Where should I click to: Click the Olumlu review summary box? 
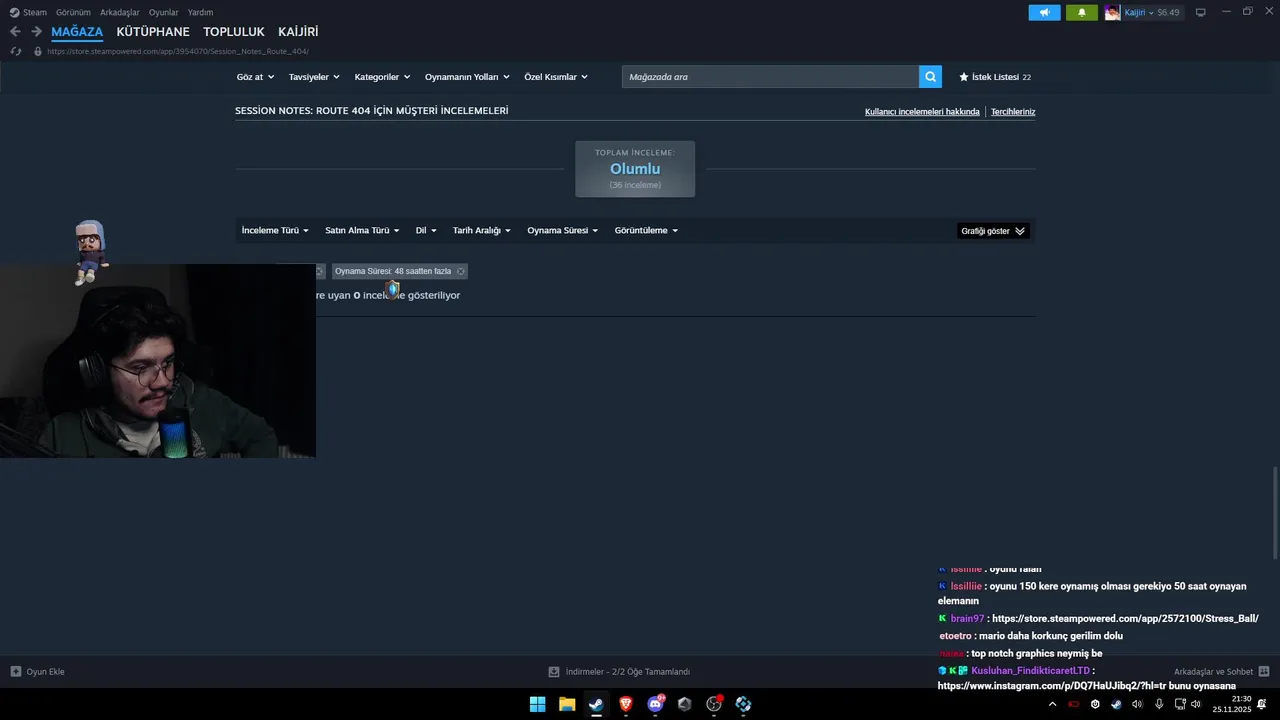pos(635,169)
